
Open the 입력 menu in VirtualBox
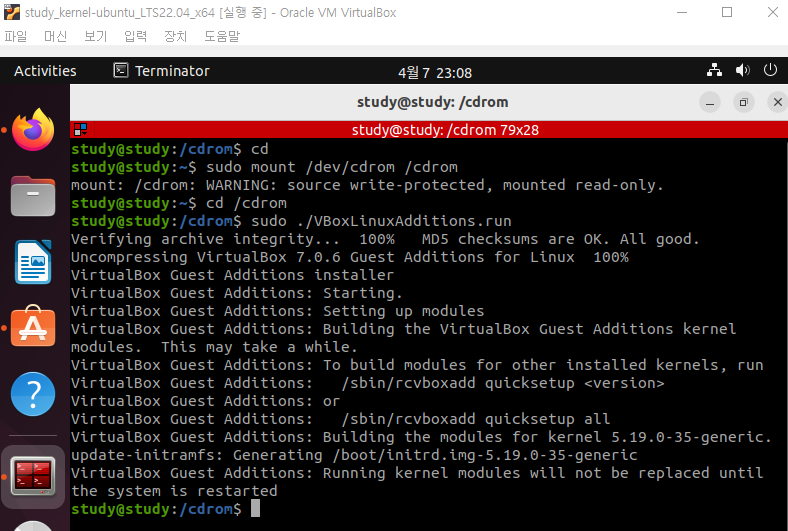click(136, 36)
